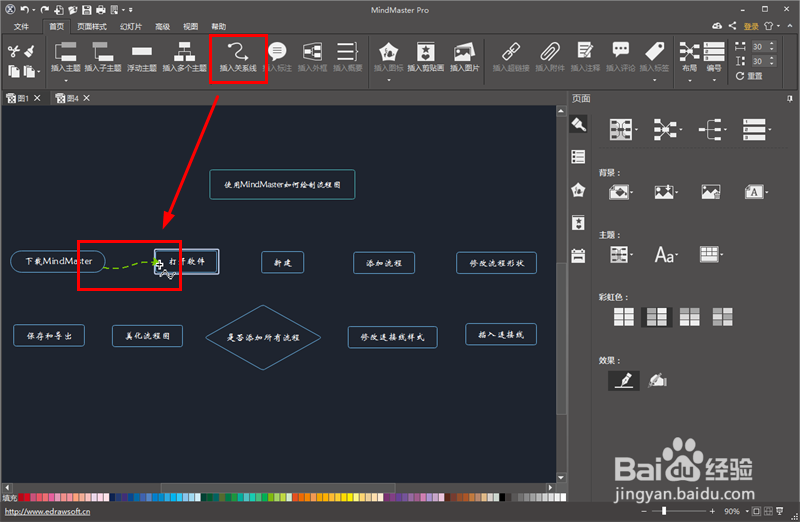The image size is (800, 522).
Task: Open the outline list tab in side panel
Action: (x=578, y=157)
